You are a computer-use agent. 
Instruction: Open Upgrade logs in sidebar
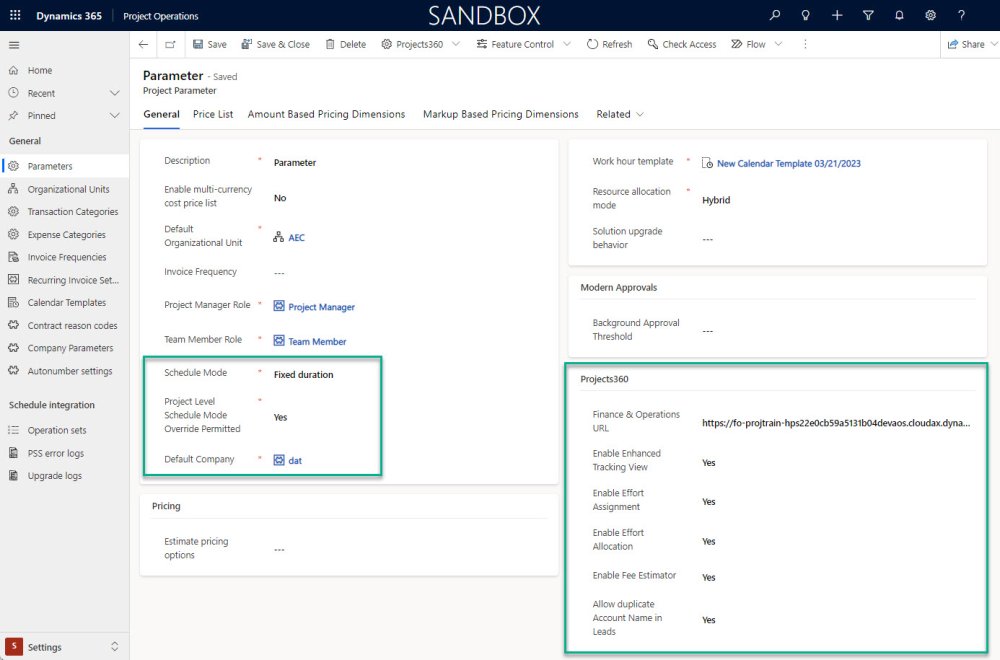tap(64, 476)
